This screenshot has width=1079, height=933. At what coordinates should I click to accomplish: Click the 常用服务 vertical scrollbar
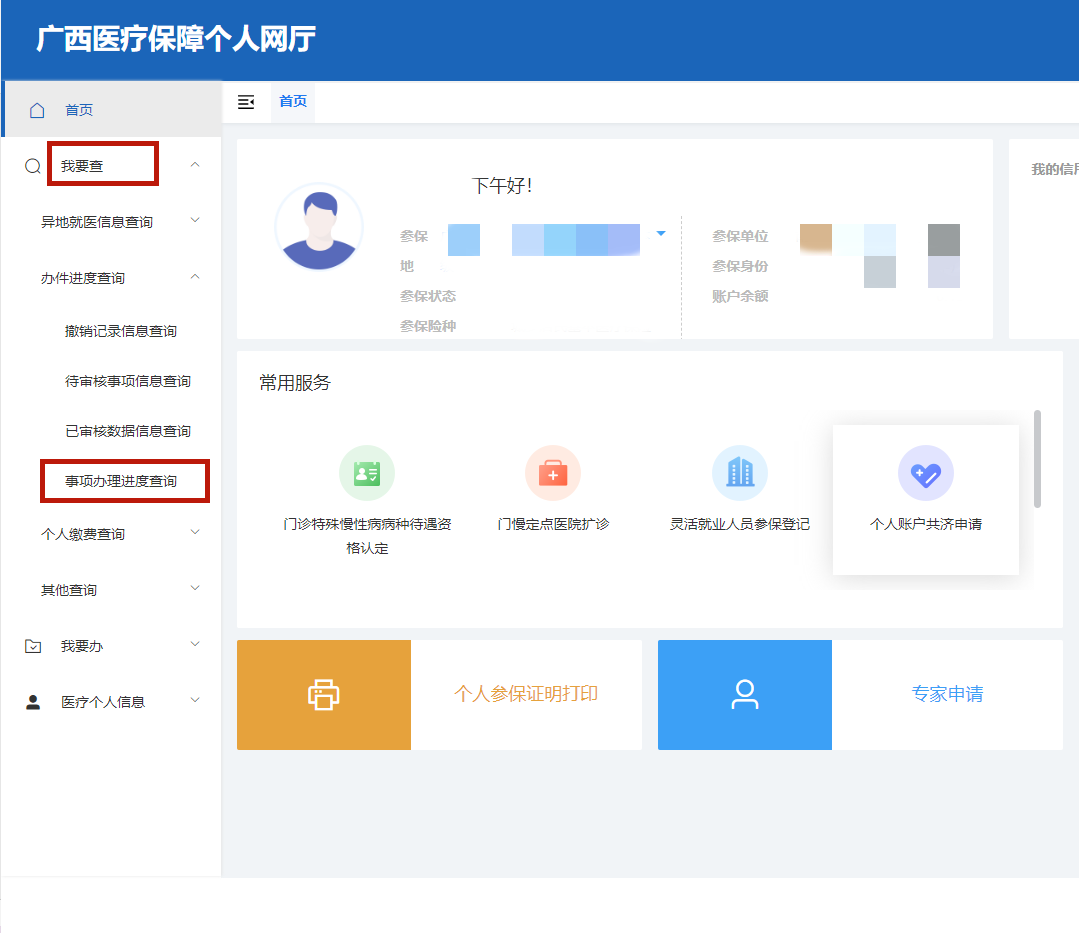(x=1037, y=458)
